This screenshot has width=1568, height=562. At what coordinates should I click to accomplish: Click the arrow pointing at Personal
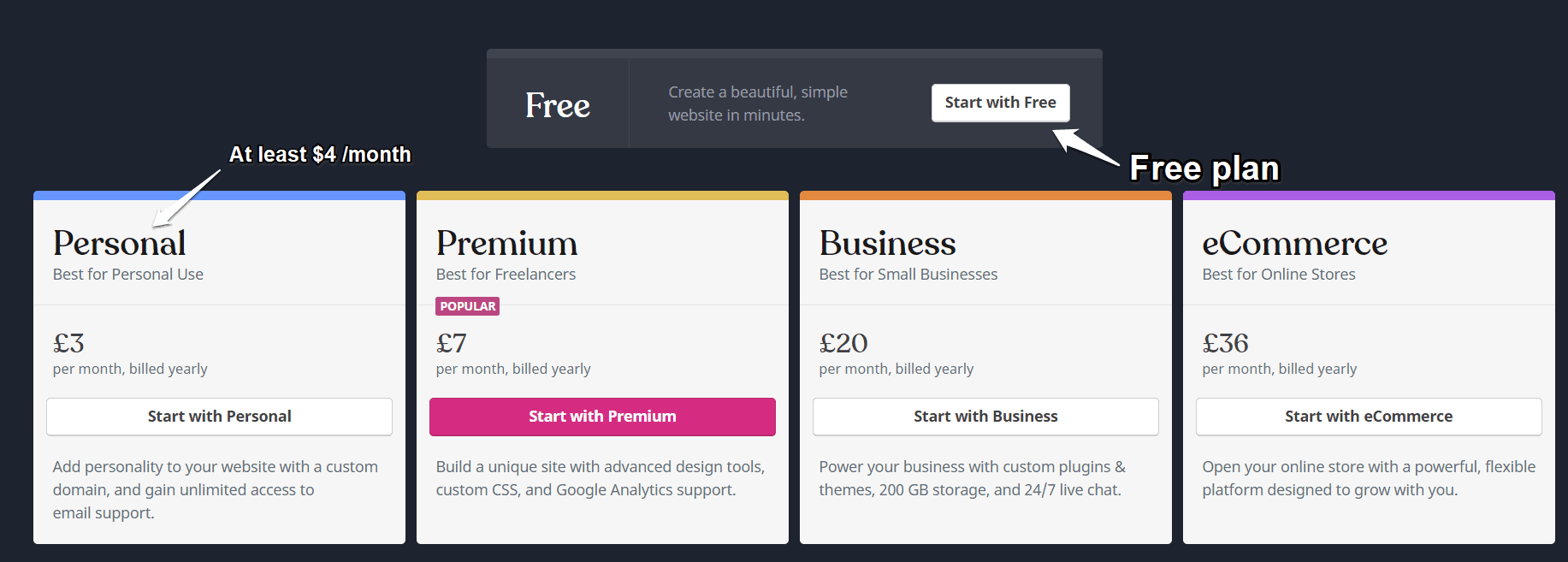coord(186,198)
